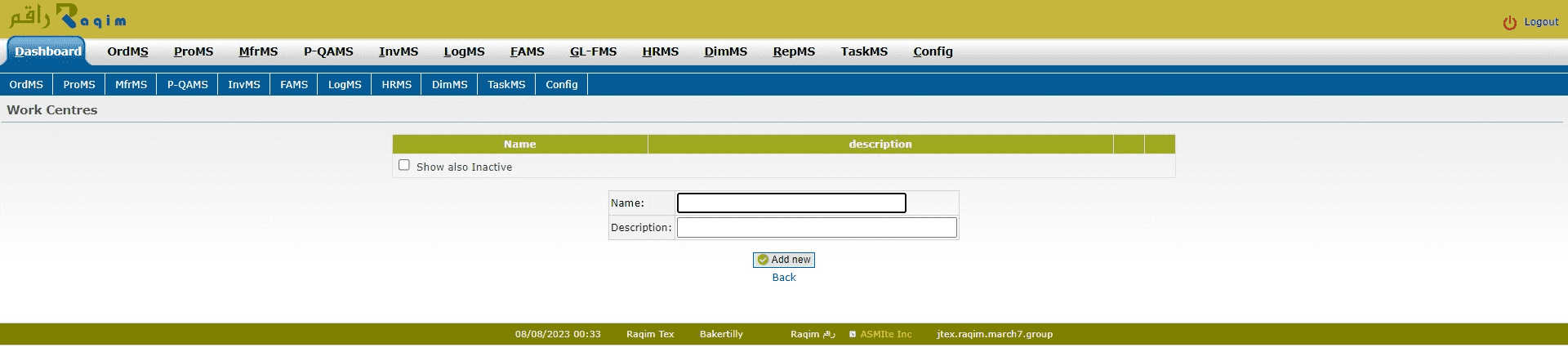Image resolution: width=1568 pixels, height=352 pixels.
Task: Follow the Back link
Action: 783,278
